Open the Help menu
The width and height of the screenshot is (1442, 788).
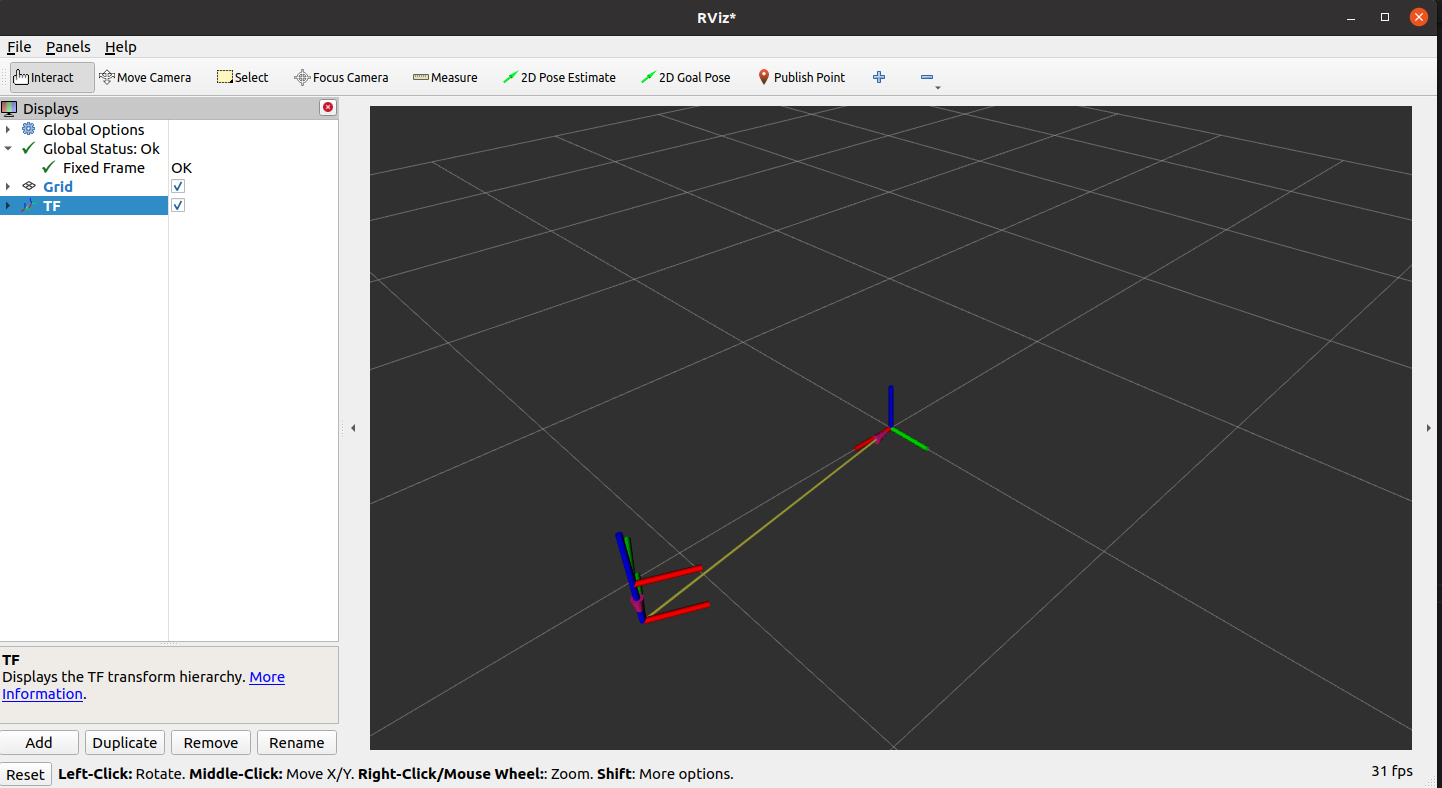click(x=121, y=47)
